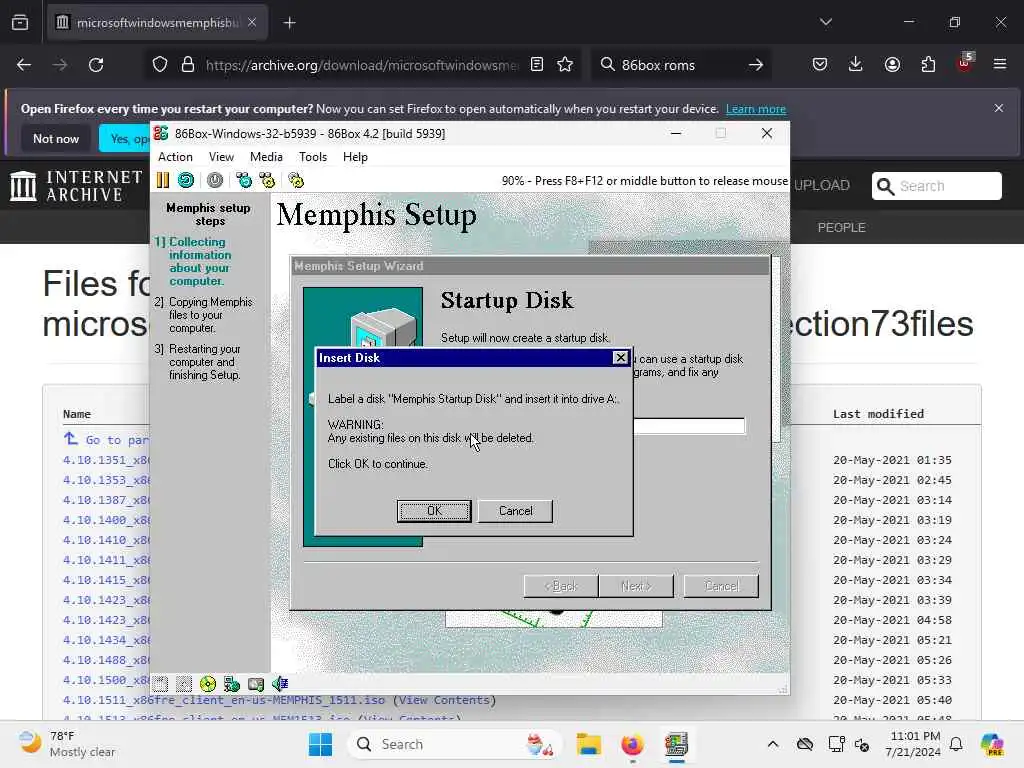Screen dimensions: 1024x768
Task: Click the sound speaker icon in 86Box status bar
Action: tap(280, 684)
